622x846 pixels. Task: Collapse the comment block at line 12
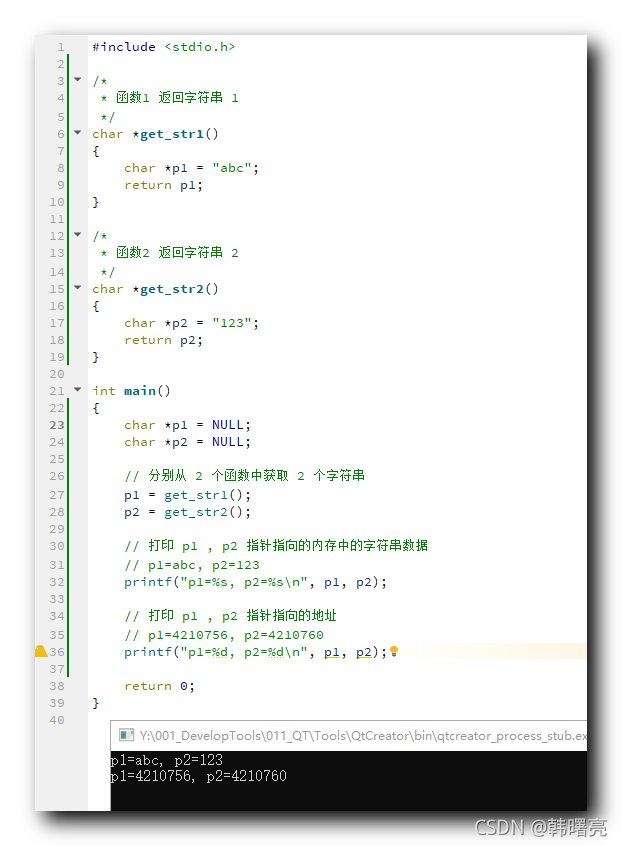tap(78, 235)
